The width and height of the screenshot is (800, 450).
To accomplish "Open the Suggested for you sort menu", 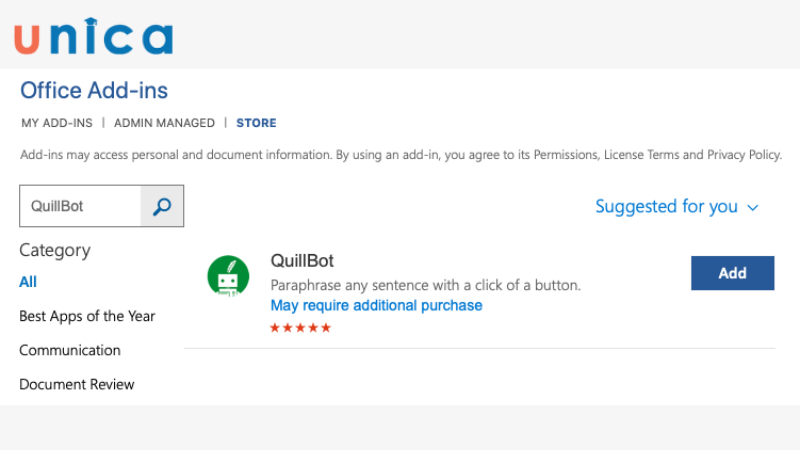I will click(x=666, y=207).
